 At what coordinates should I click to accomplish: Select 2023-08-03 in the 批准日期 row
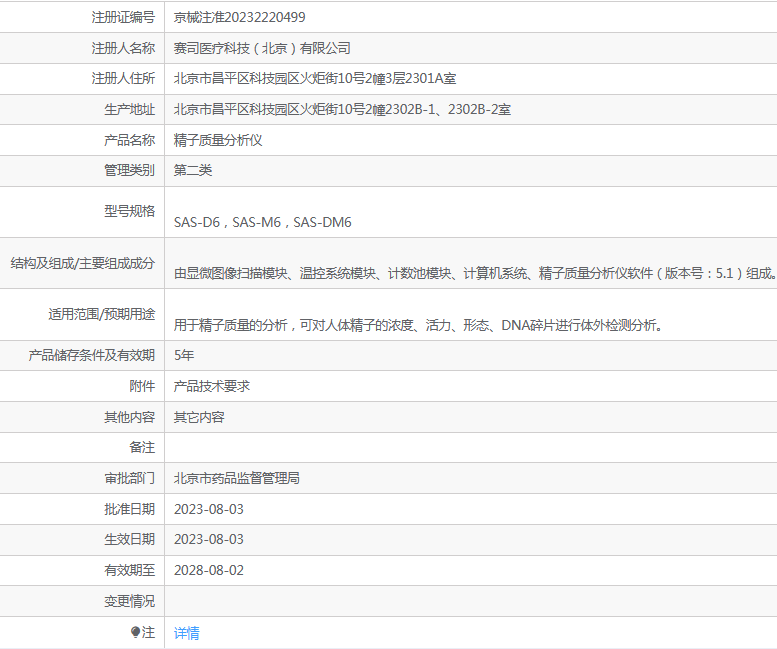tap(209, 509)
